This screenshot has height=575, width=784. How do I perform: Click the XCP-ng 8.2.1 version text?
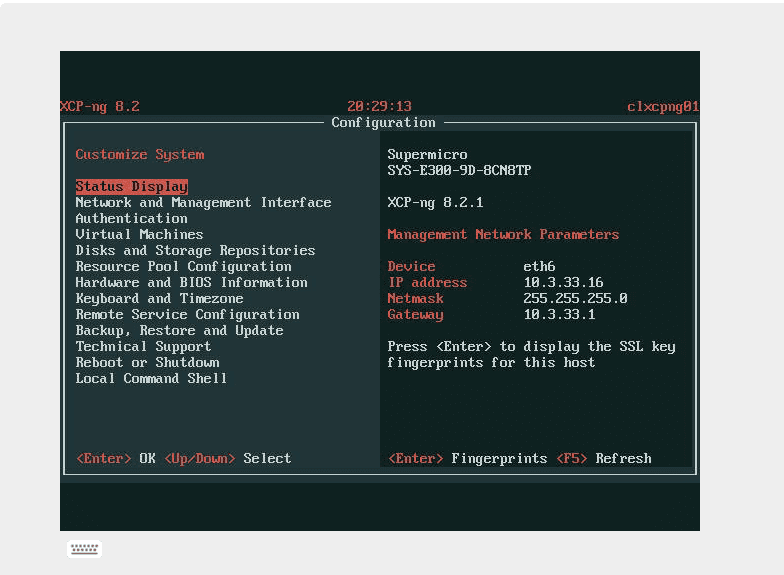pyautogui.click(x=436, y=202)
